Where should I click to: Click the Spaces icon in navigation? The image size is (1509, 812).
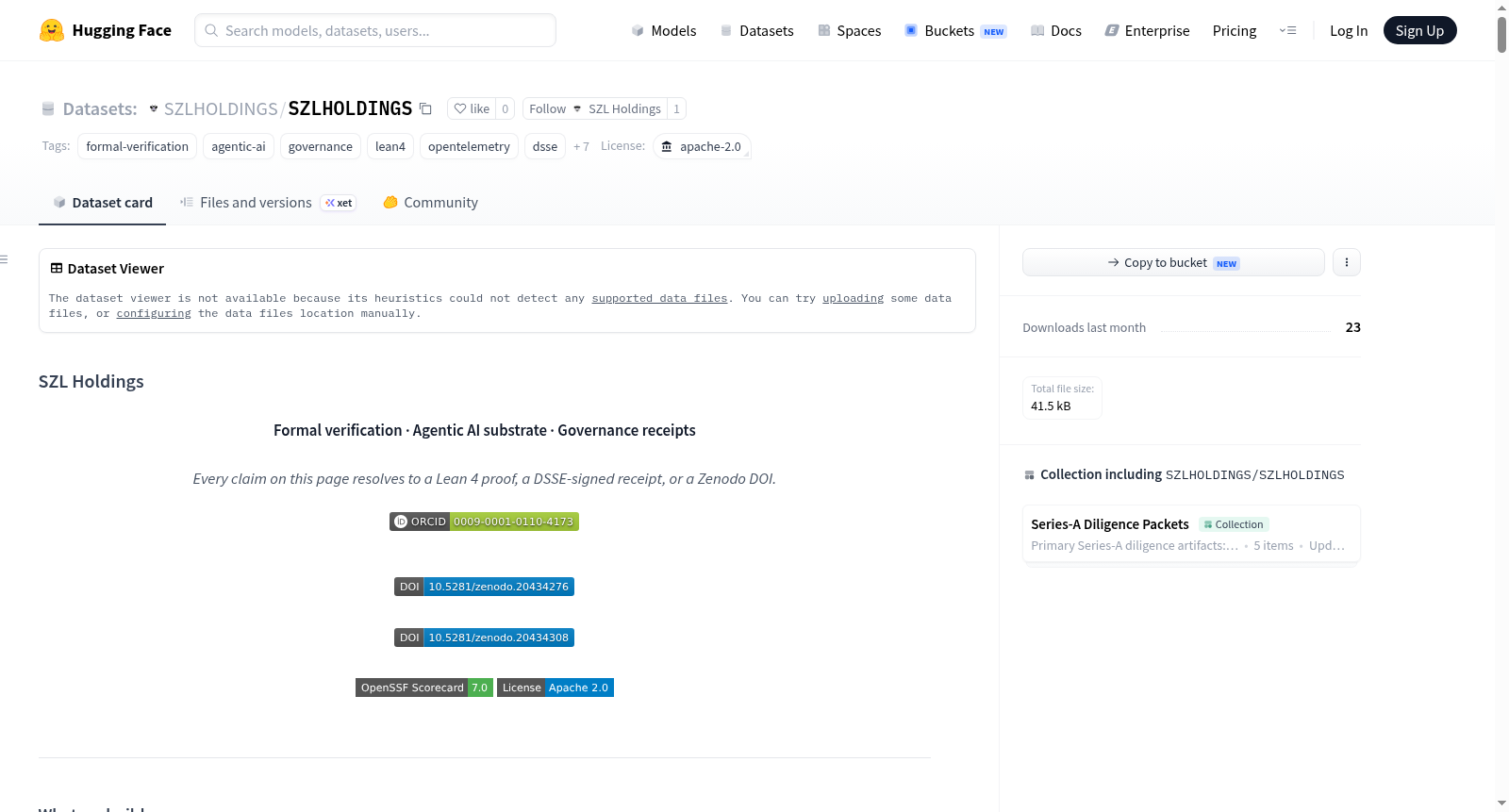click(824, 31)
